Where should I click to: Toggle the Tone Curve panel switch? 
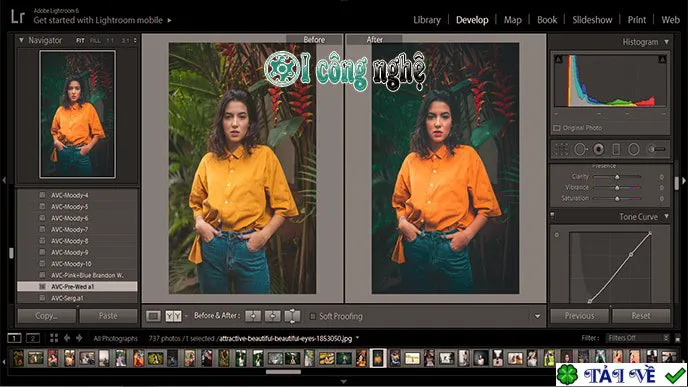[552, 215]
